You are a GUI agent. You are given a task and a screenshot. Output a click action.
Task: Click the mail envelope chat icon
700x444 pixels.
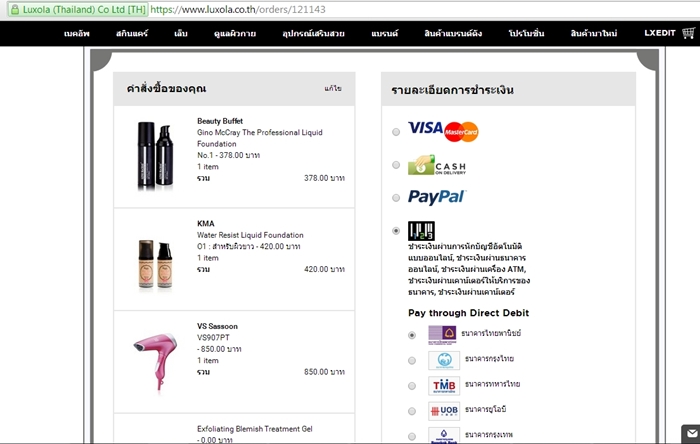(692, 434)
